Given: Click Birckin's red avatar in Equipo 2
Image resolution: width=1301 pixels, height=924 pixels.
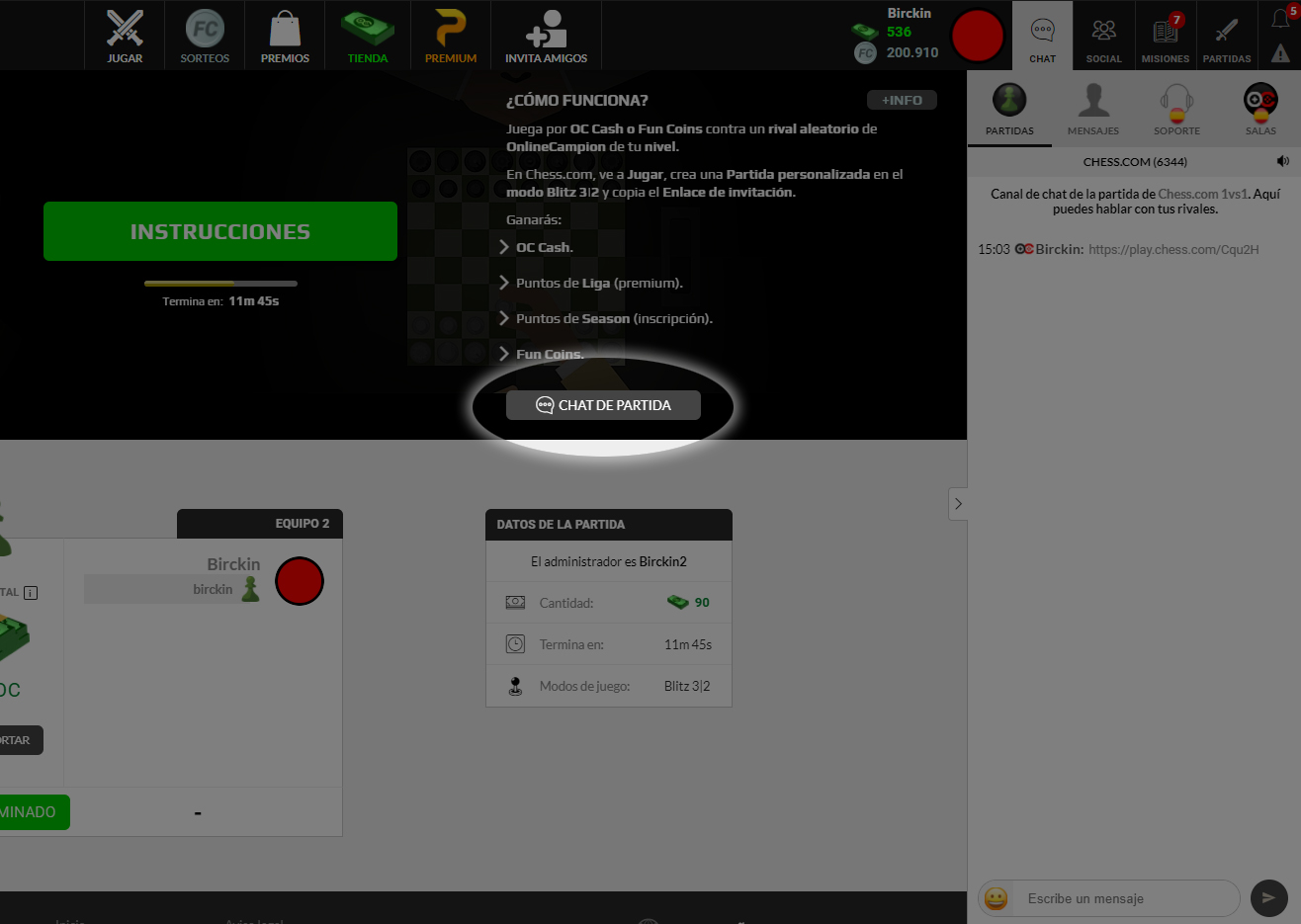Looking at the screenshot, I should click(x=300, y=581).
